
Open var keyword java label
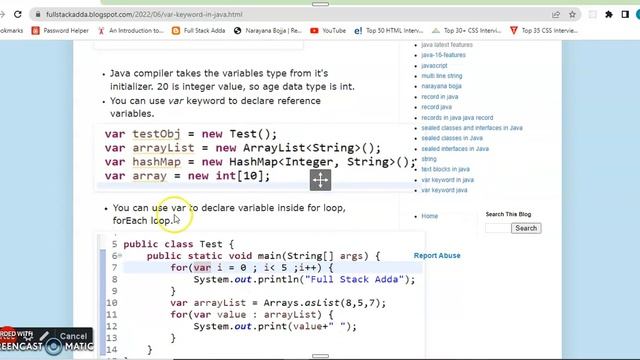tap(444, 190)
